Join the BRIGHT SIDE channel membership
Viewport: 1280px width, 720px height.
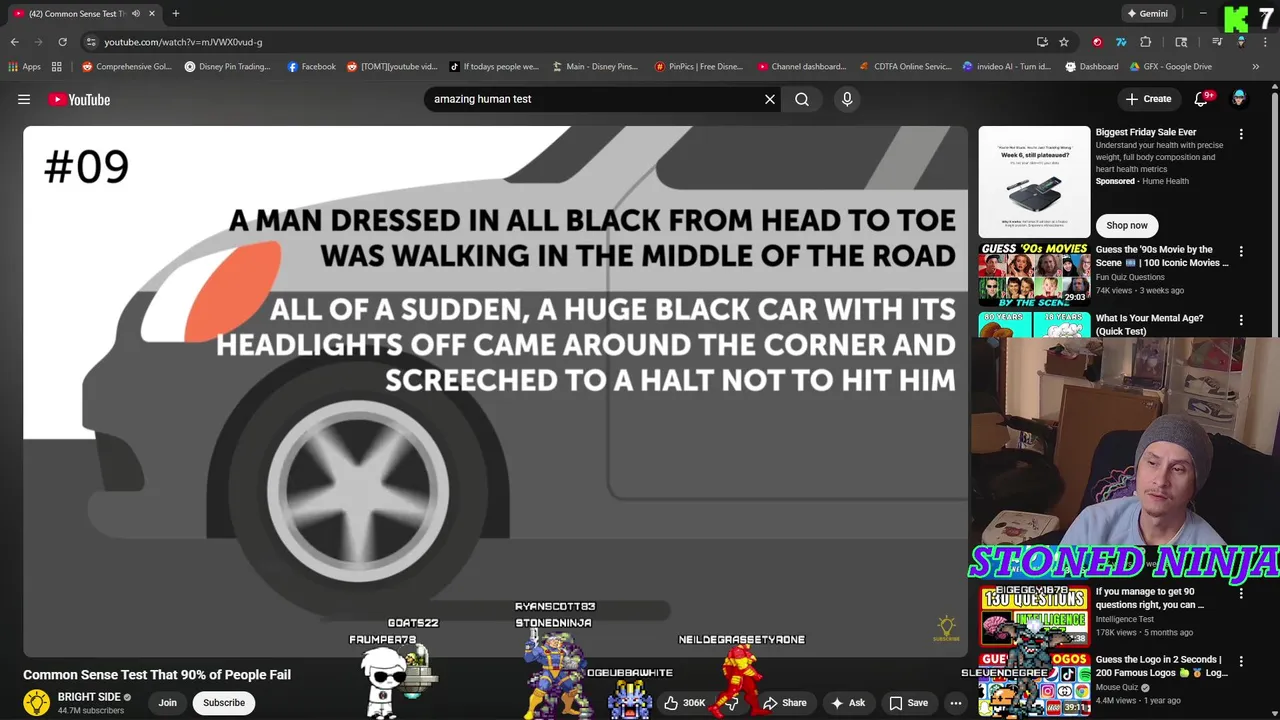pyautogui.click(x=167, y=702)
